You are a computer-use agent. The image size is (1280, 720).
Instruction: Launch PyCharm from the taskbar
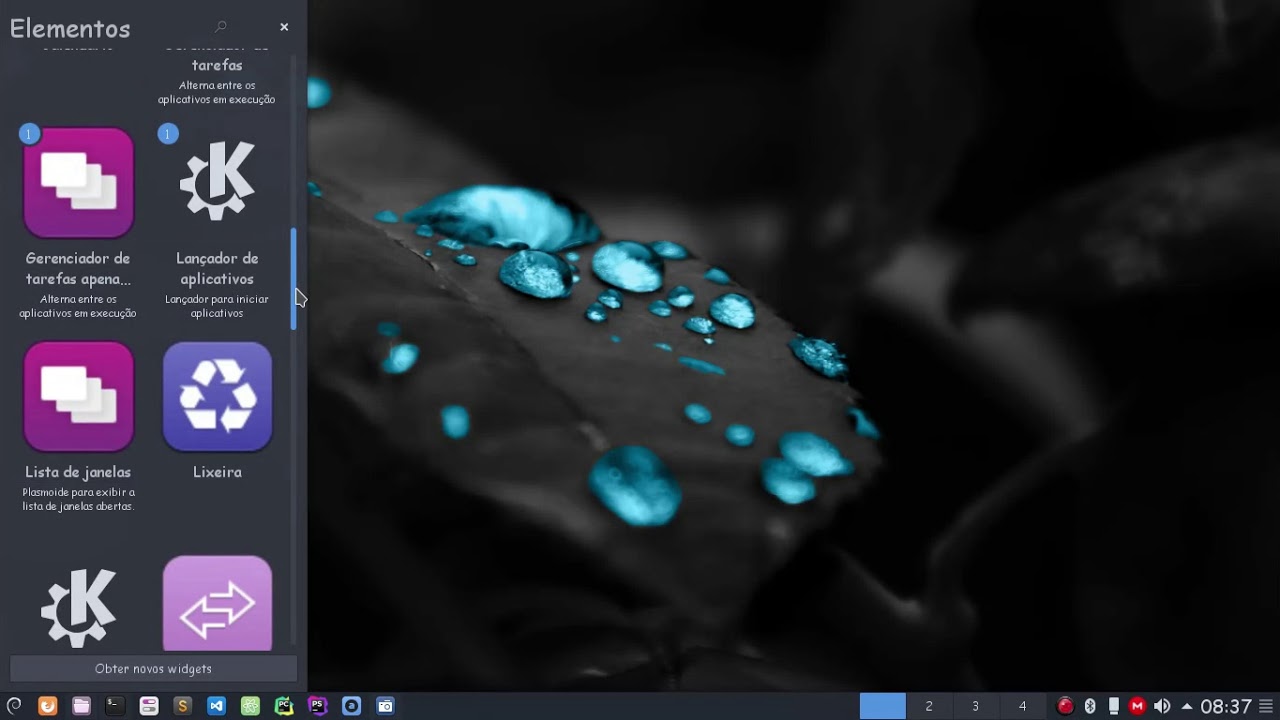click(284, 706)
